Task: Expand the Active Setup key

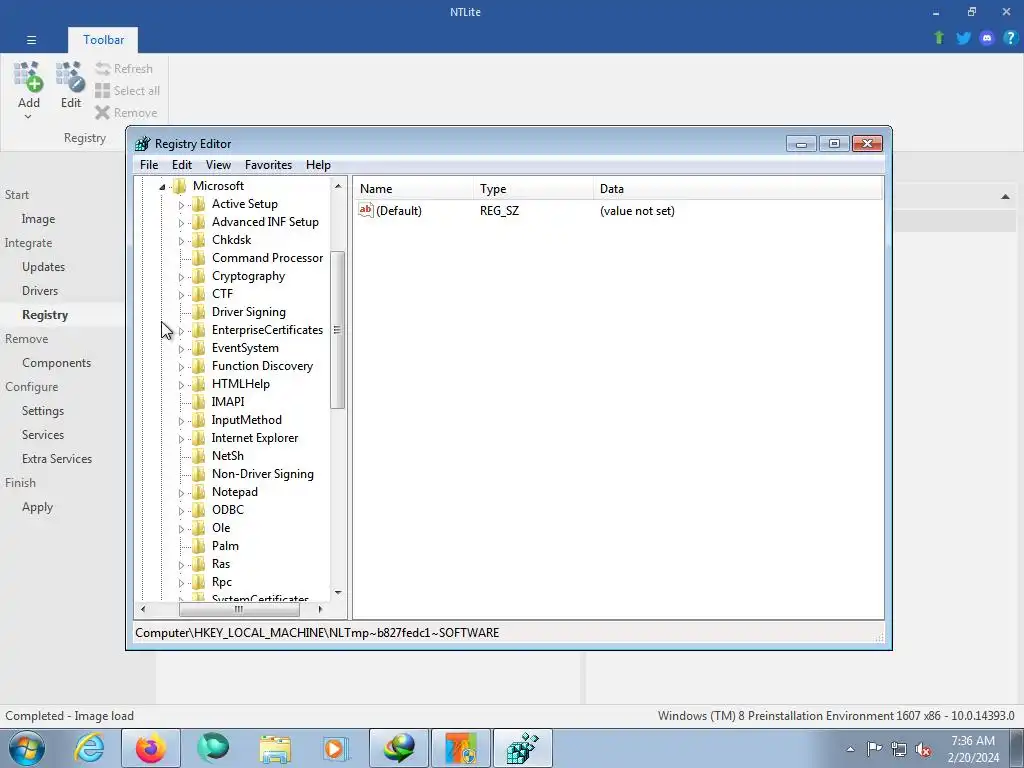Action: coord(181,205)
